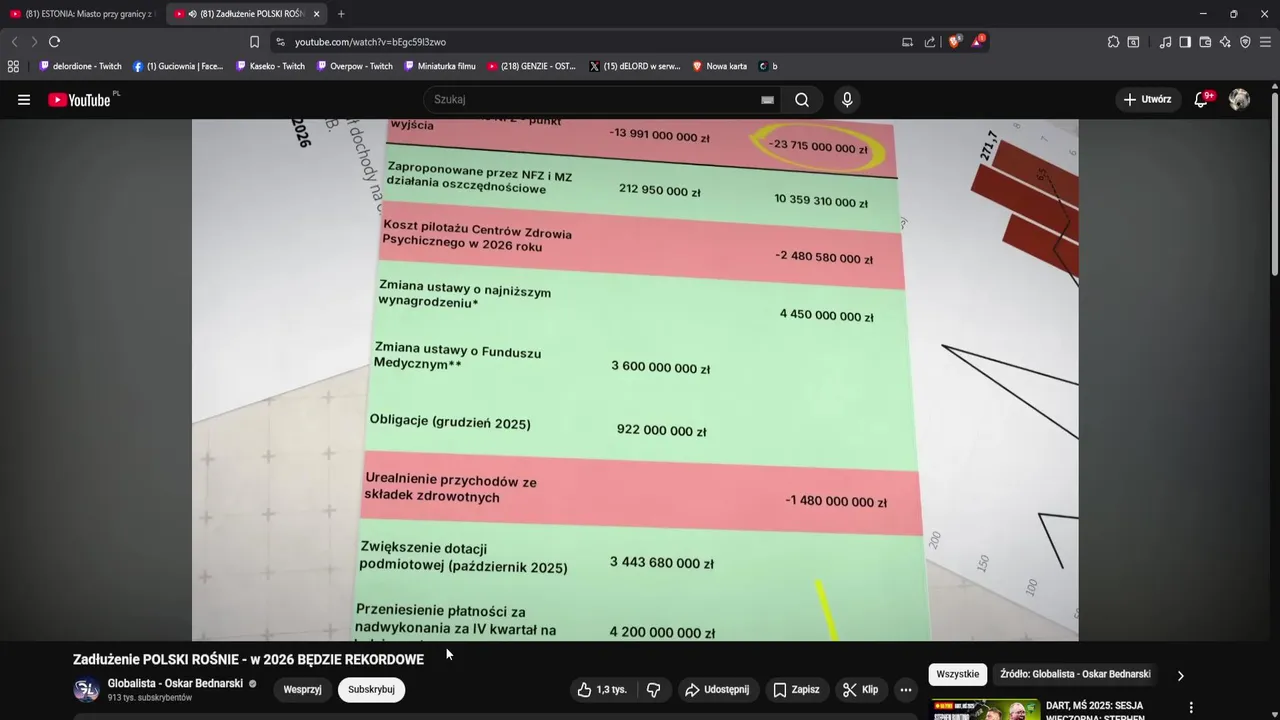
Task: Bookmark this page
Action: pyautogui.click(x=254, y=42)
